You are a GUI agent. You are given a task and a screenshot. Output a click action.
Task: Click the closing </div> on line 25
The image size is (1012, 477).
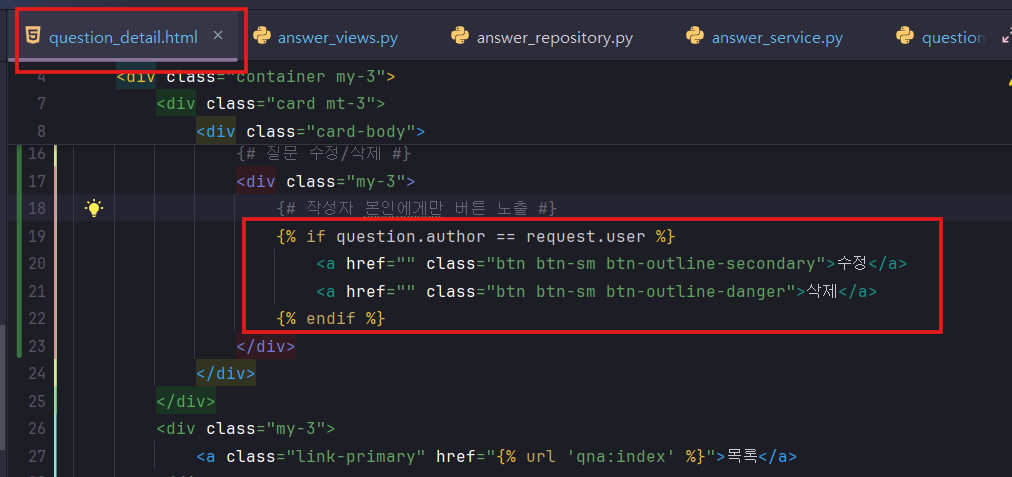pyautogui.click(x=186, y=401)
